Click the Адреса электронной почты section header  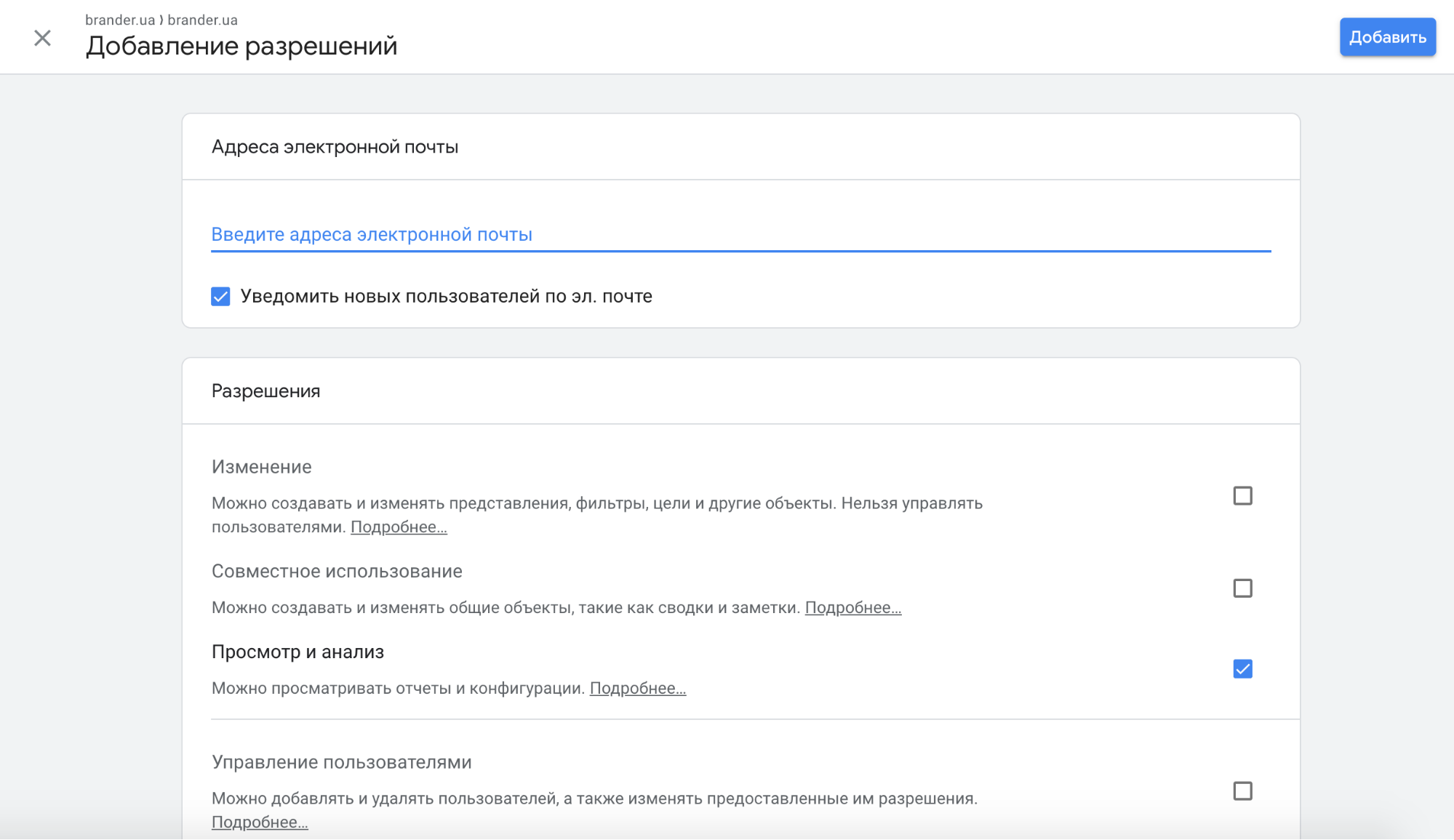click(335, 147)
